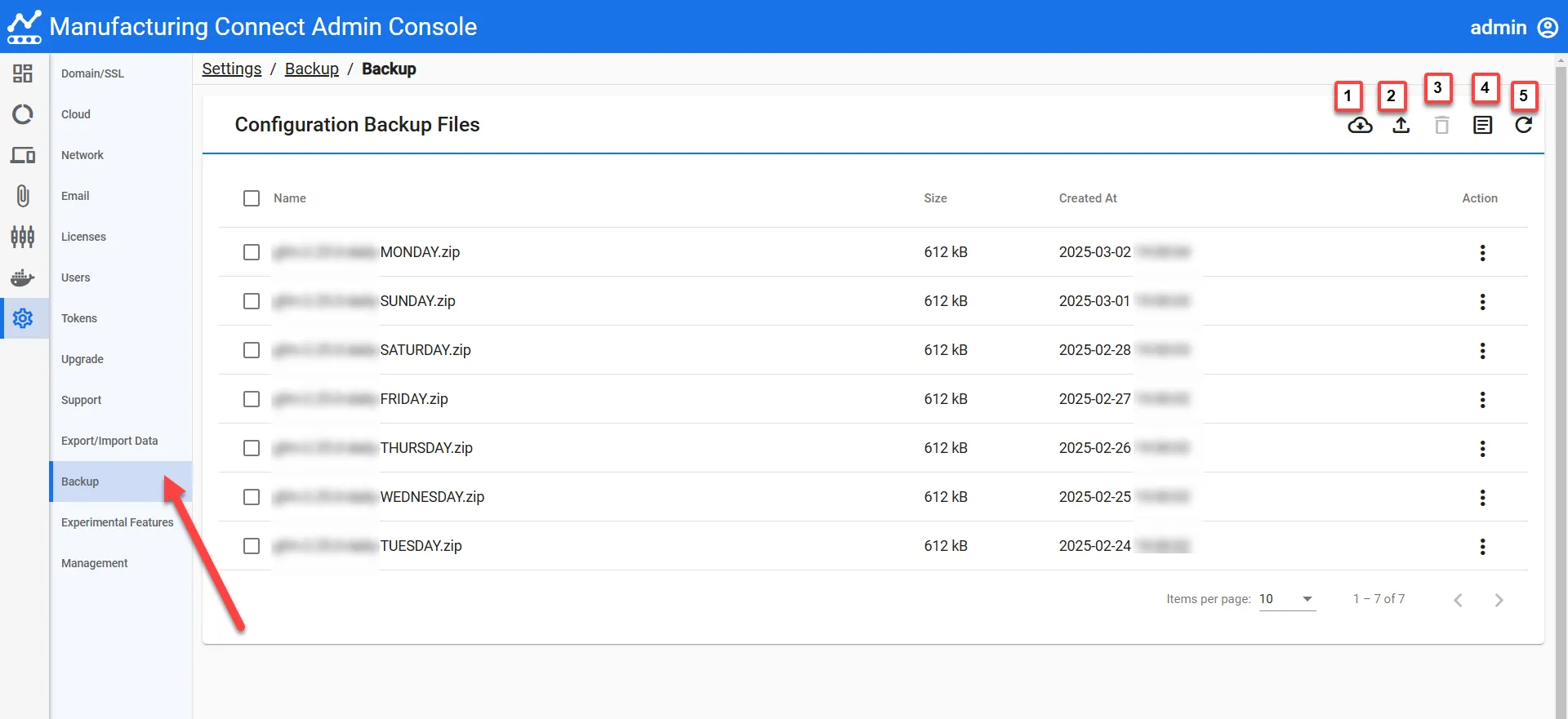Select Export/Import Data menu item
The height and width of the screenshot is (719, 1568).
click(x=121, y=441)
